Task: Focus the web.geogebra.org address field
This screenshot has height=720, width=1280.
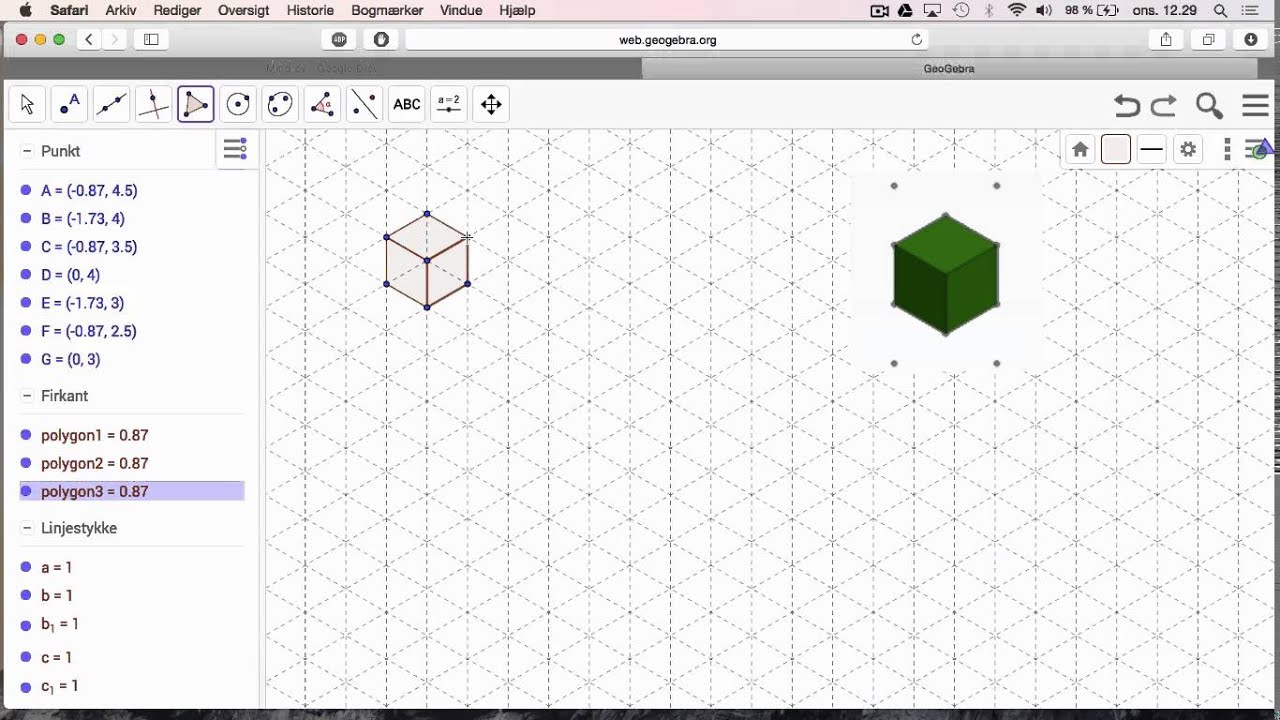Action: (667, 39)
